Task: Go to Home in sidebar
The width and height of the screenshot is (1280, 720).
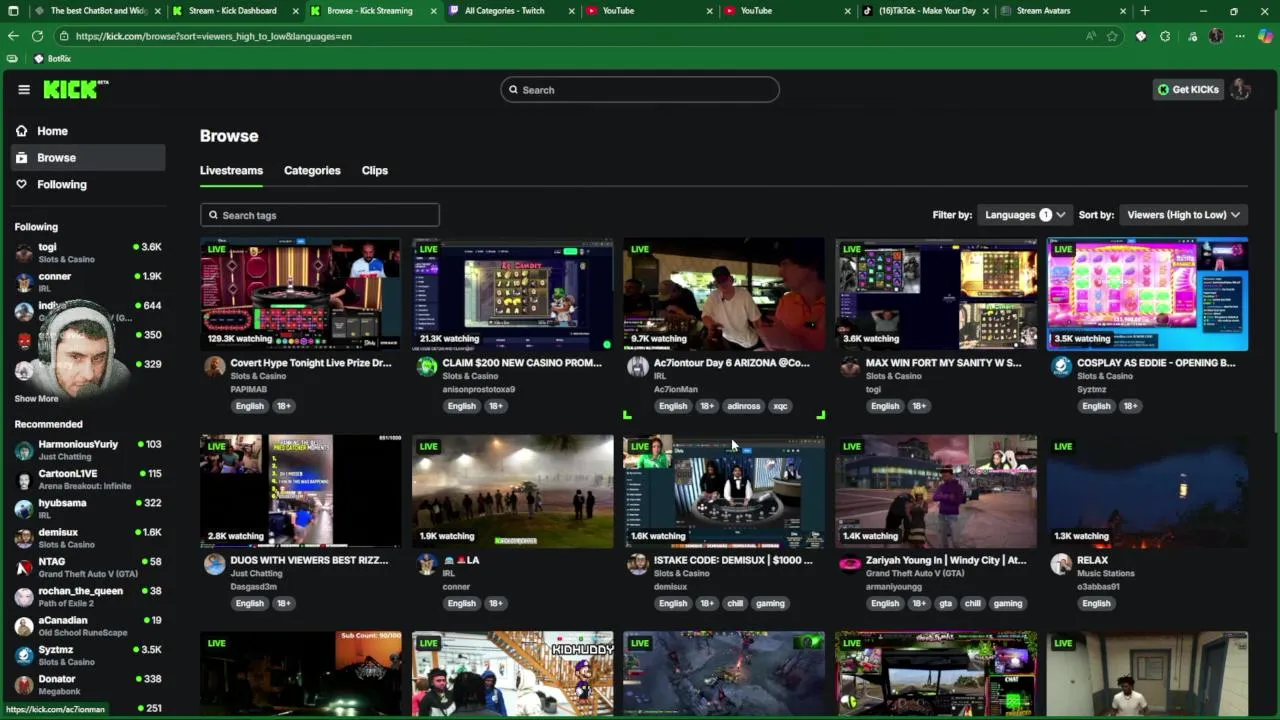Action: (x=88, y=131)
